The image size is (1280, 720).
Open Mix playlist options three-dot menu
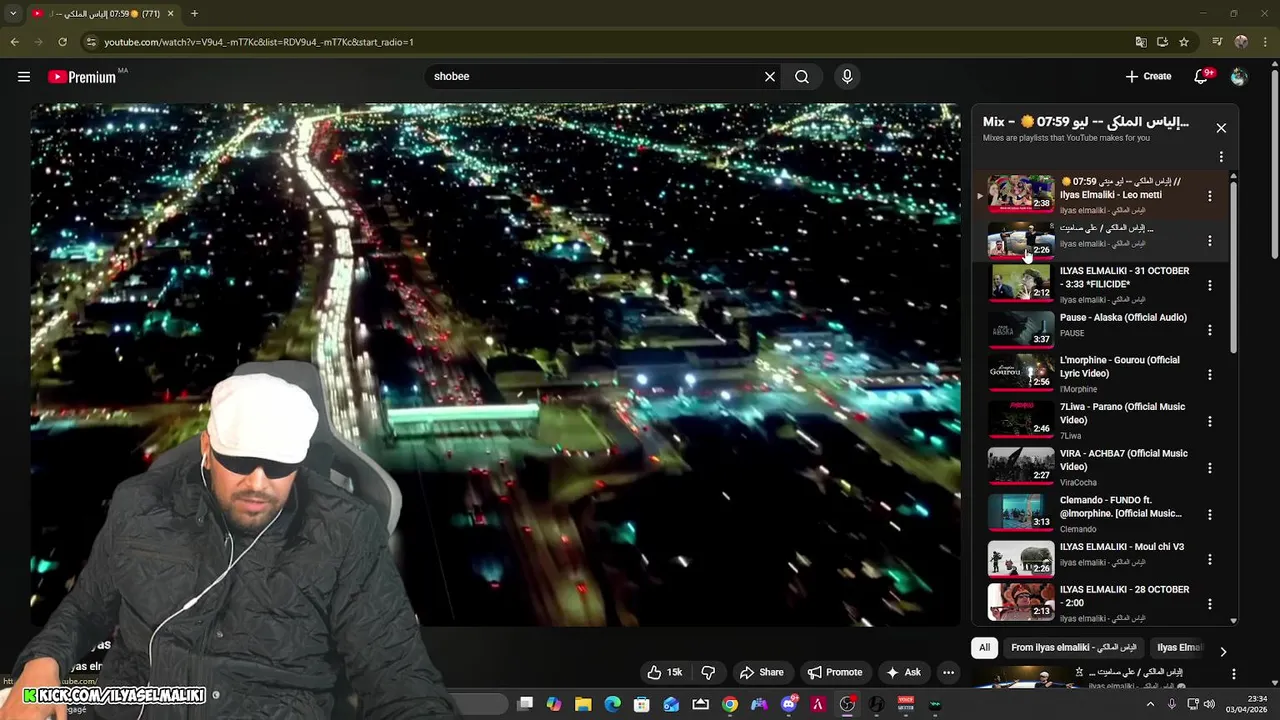[1221, 157]
